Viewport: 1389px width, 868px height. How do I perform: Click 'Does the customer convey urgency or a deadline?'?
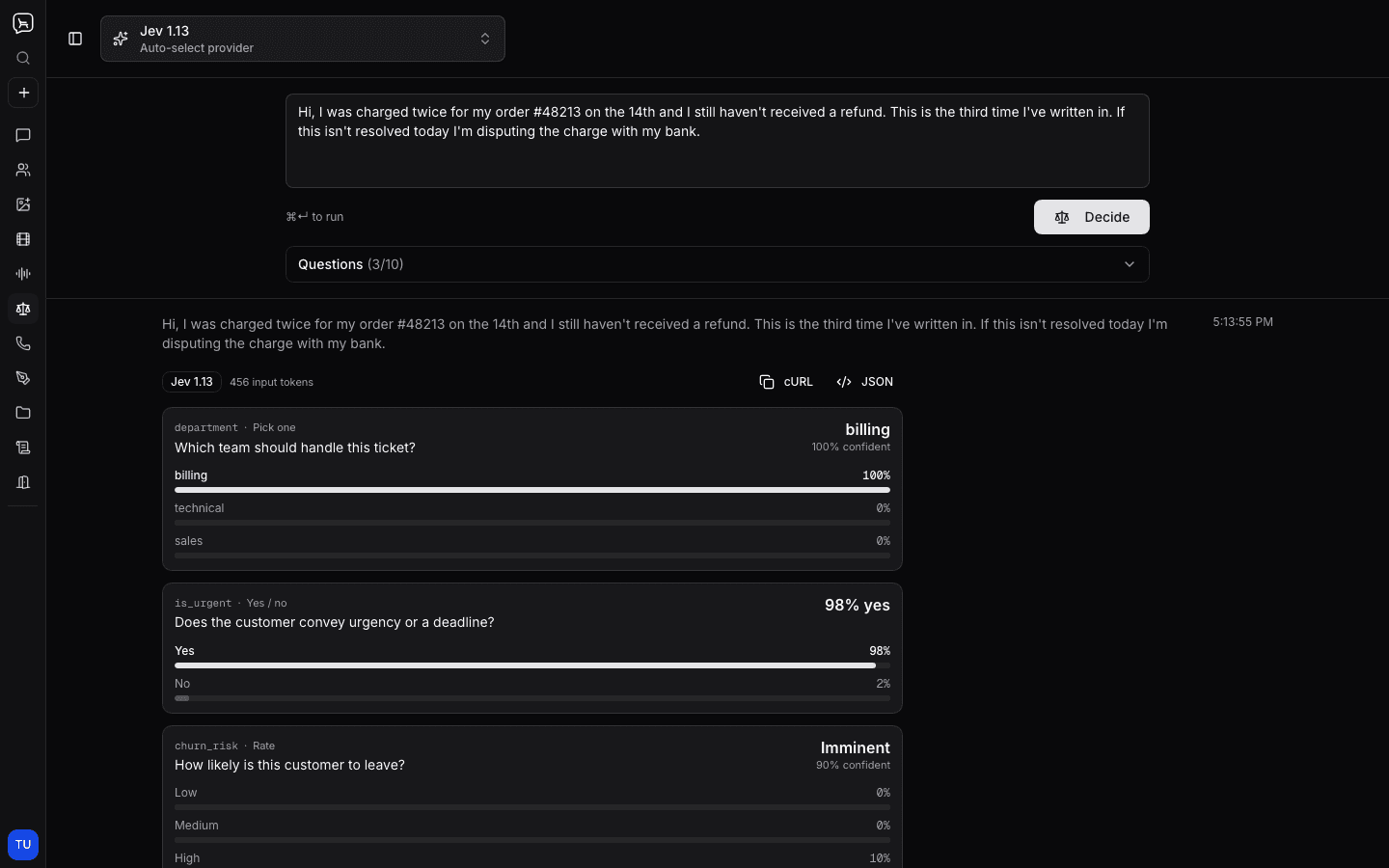tap(335, 622)
